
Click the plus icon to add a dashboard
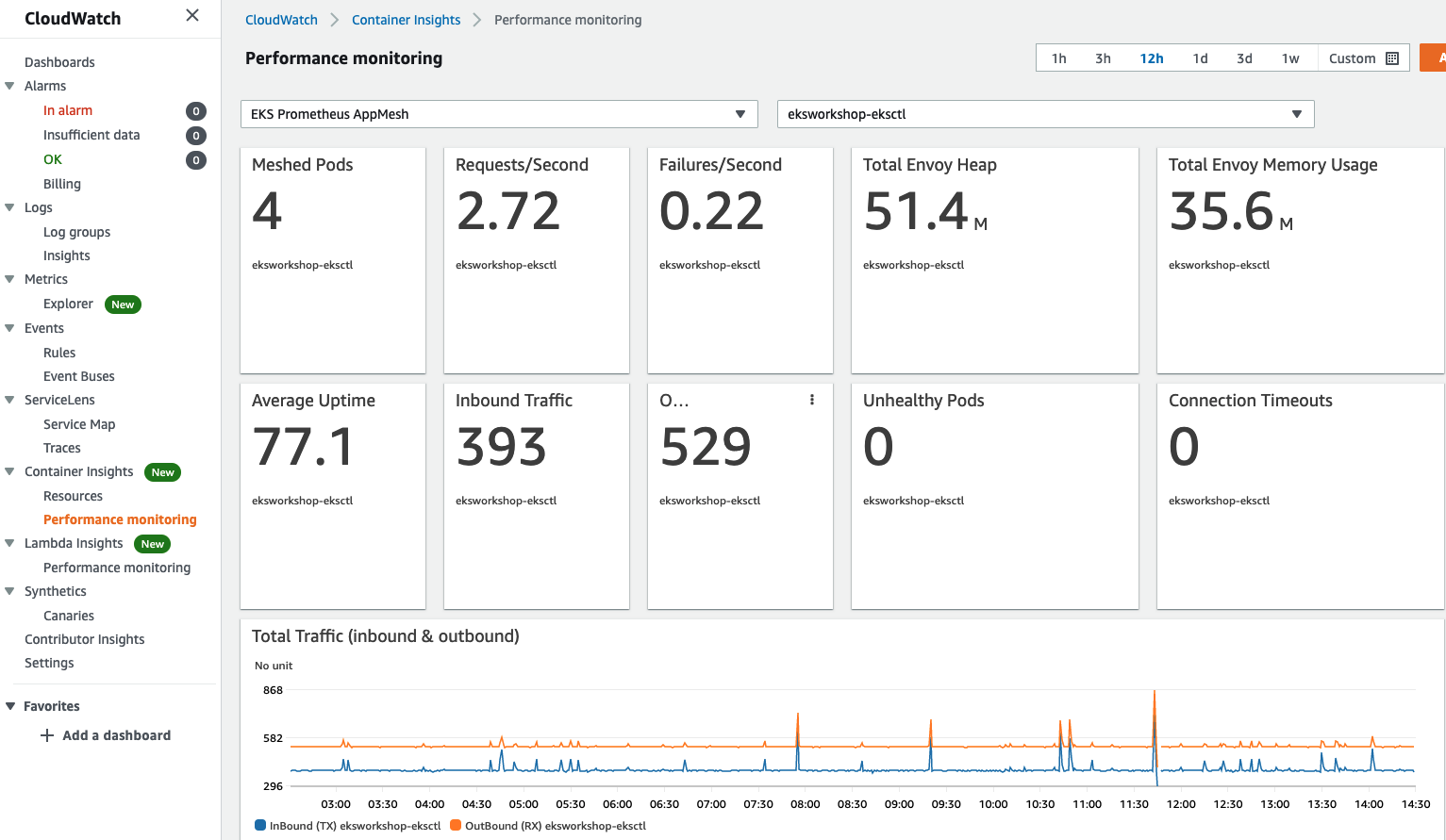[47, 735]
